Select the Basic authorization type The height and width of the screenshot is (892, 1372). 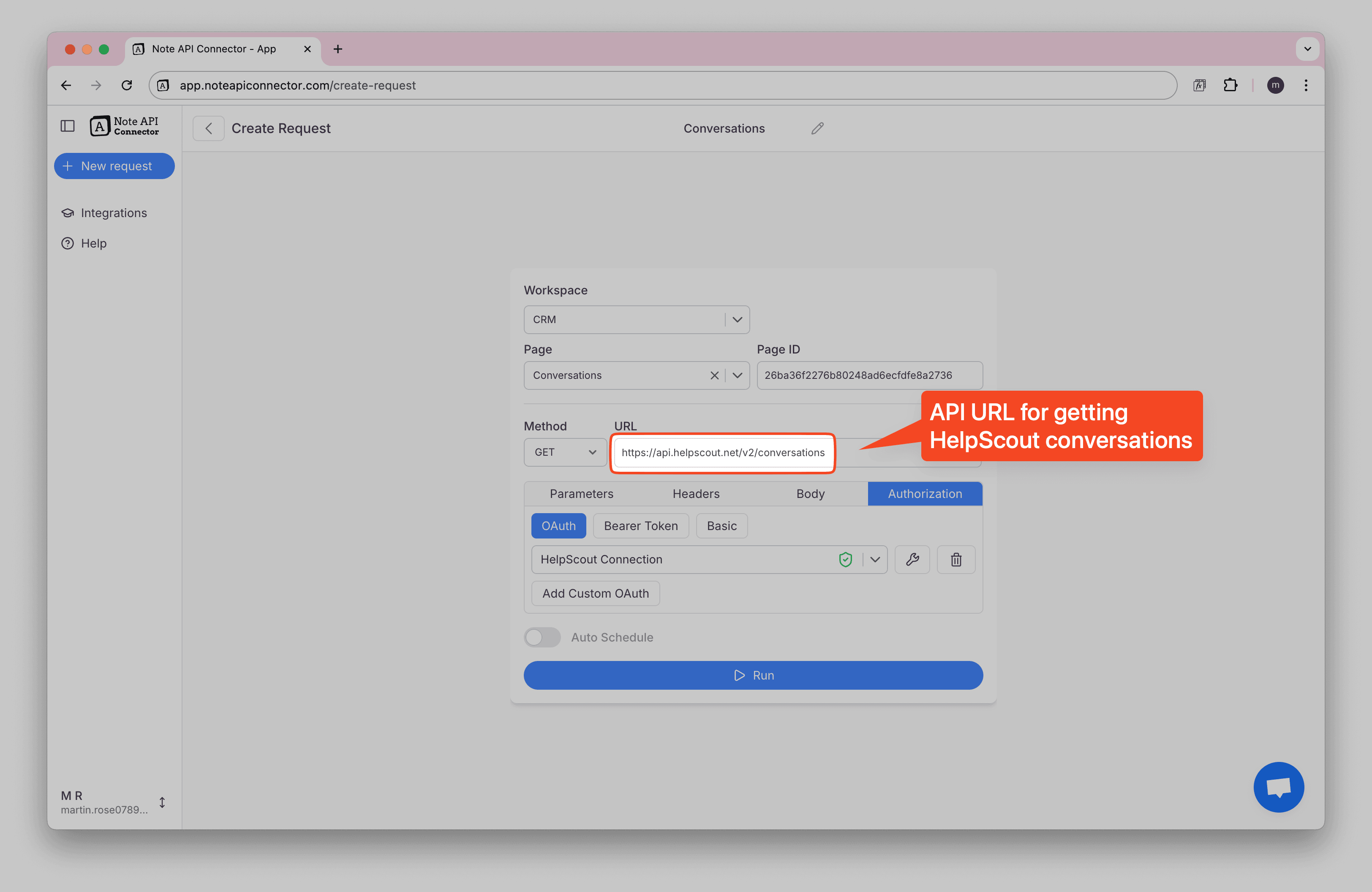(721, 525)
